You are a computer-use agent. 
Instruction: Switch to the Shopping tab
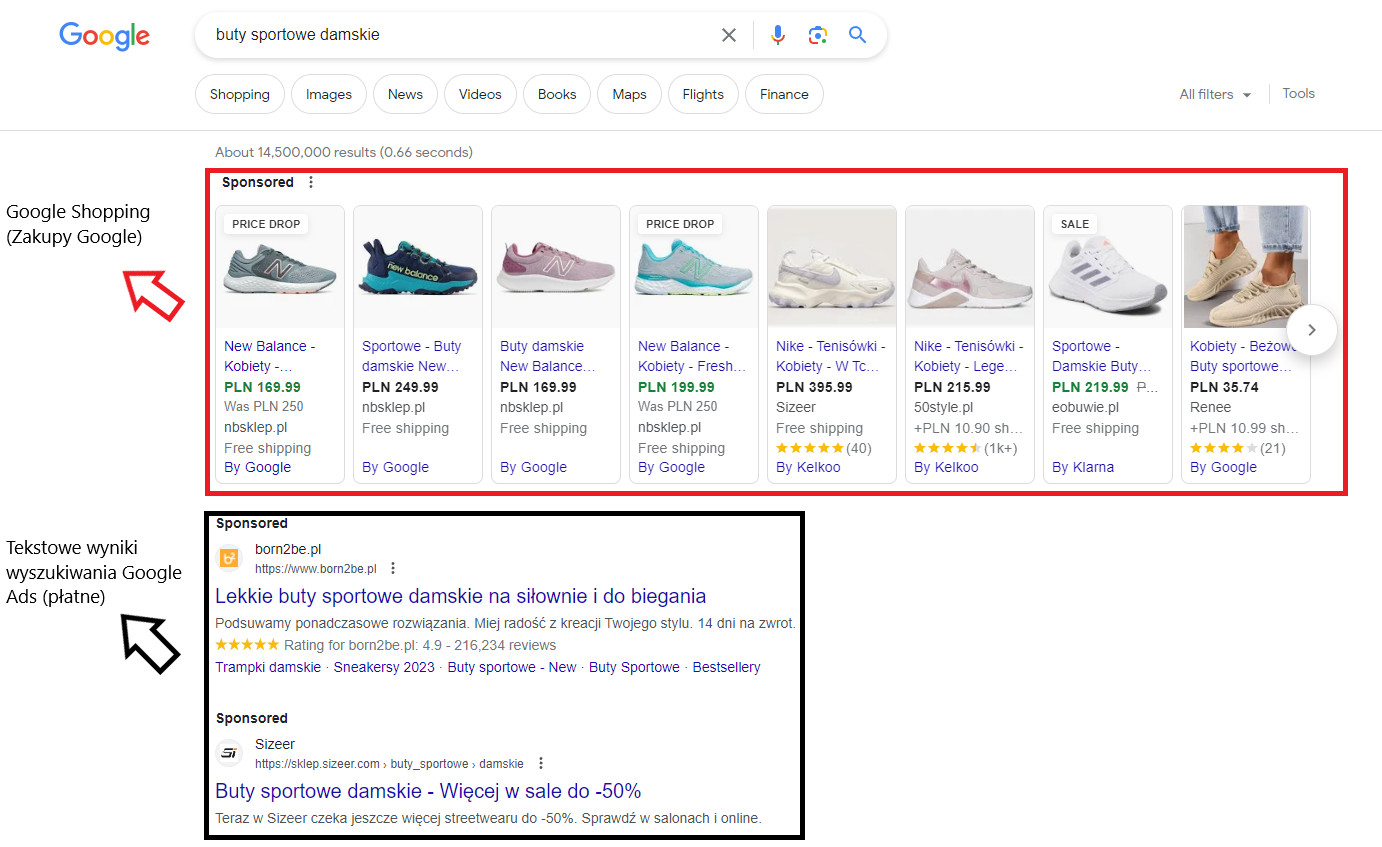(x=240, y=94)
